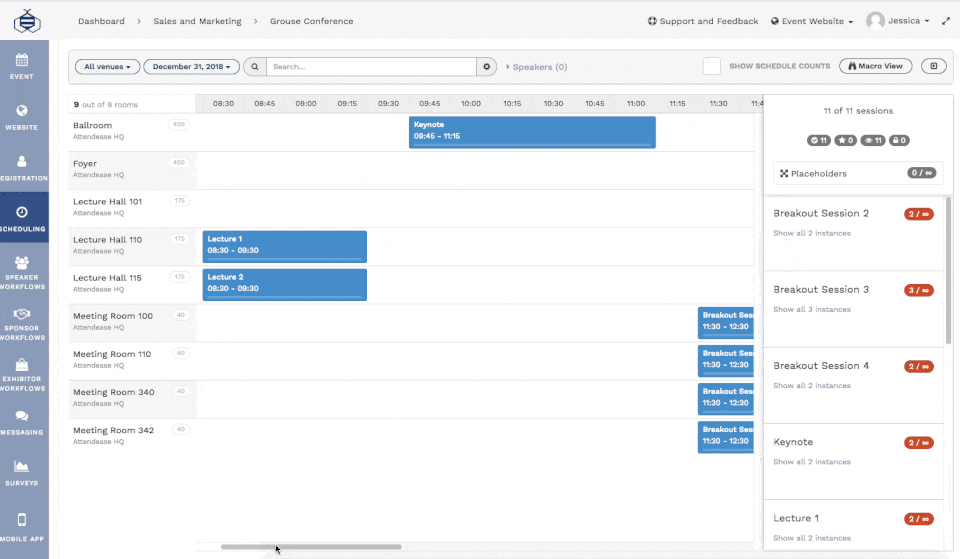Switch to Macro View
Image resolution: width=960 pixels, height=559 pixels.
pyautogui.click(x=876, y=66)
